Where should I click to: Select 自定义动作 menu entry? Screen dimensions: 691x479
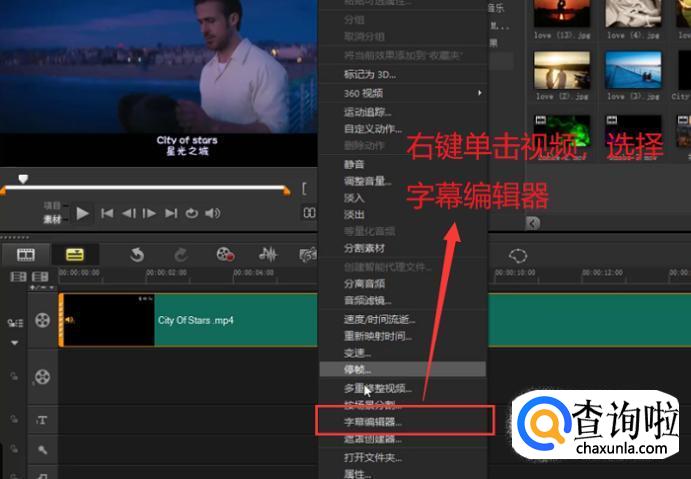(x=372, y=129)
